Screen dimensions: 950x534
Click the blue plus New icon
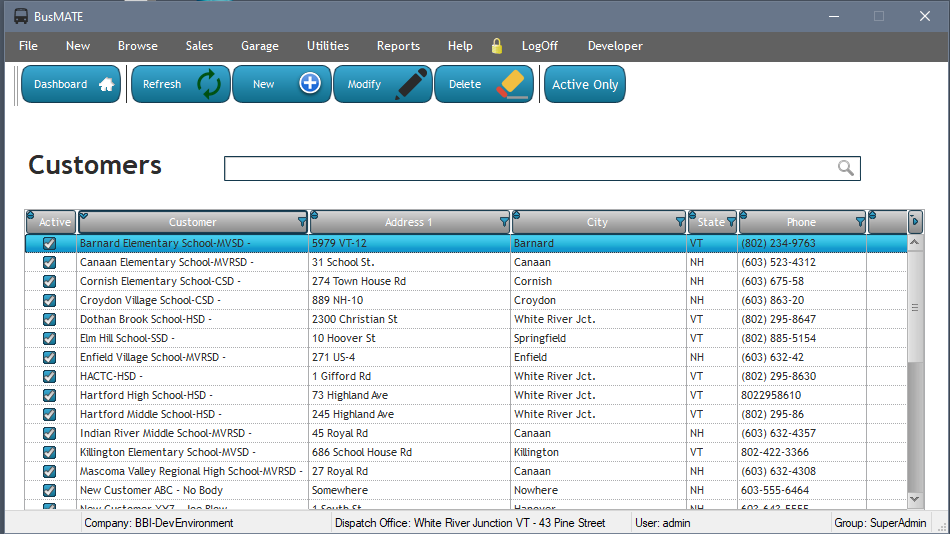point(310,85)
